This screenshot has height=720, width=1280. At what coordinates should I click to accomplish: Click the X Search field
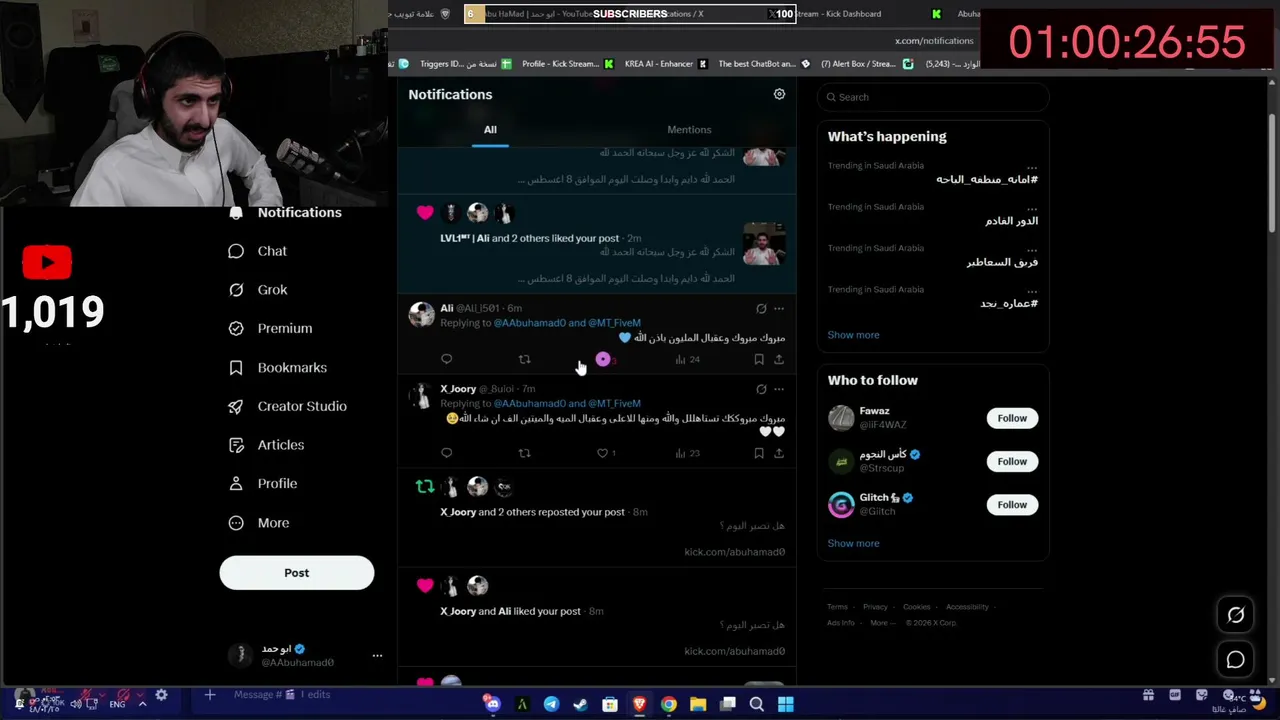point(933,97)
